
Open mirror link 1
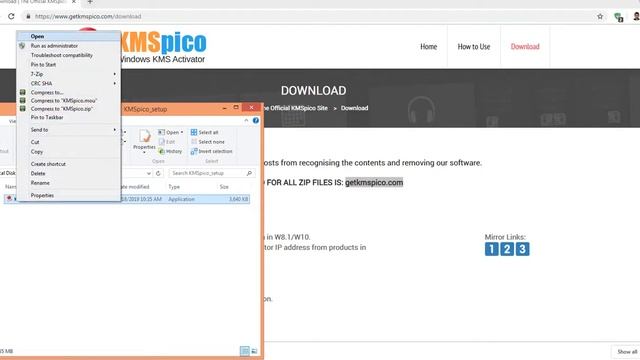tap(492, 249)
